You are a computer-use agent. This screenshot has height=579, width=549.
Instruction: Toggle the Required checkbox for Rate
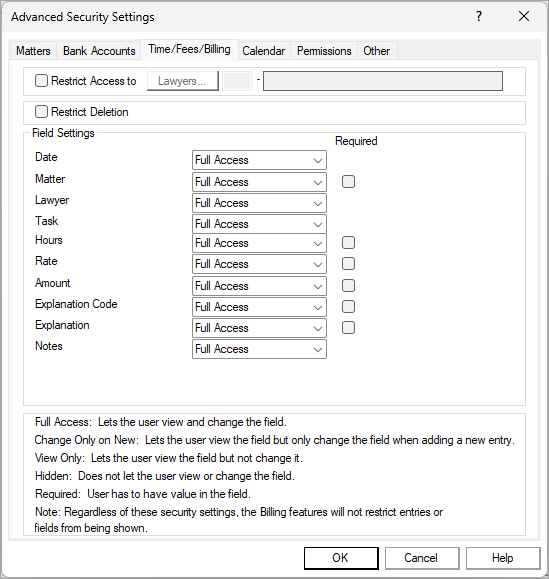pyautogui.click(x=348, y=264)
